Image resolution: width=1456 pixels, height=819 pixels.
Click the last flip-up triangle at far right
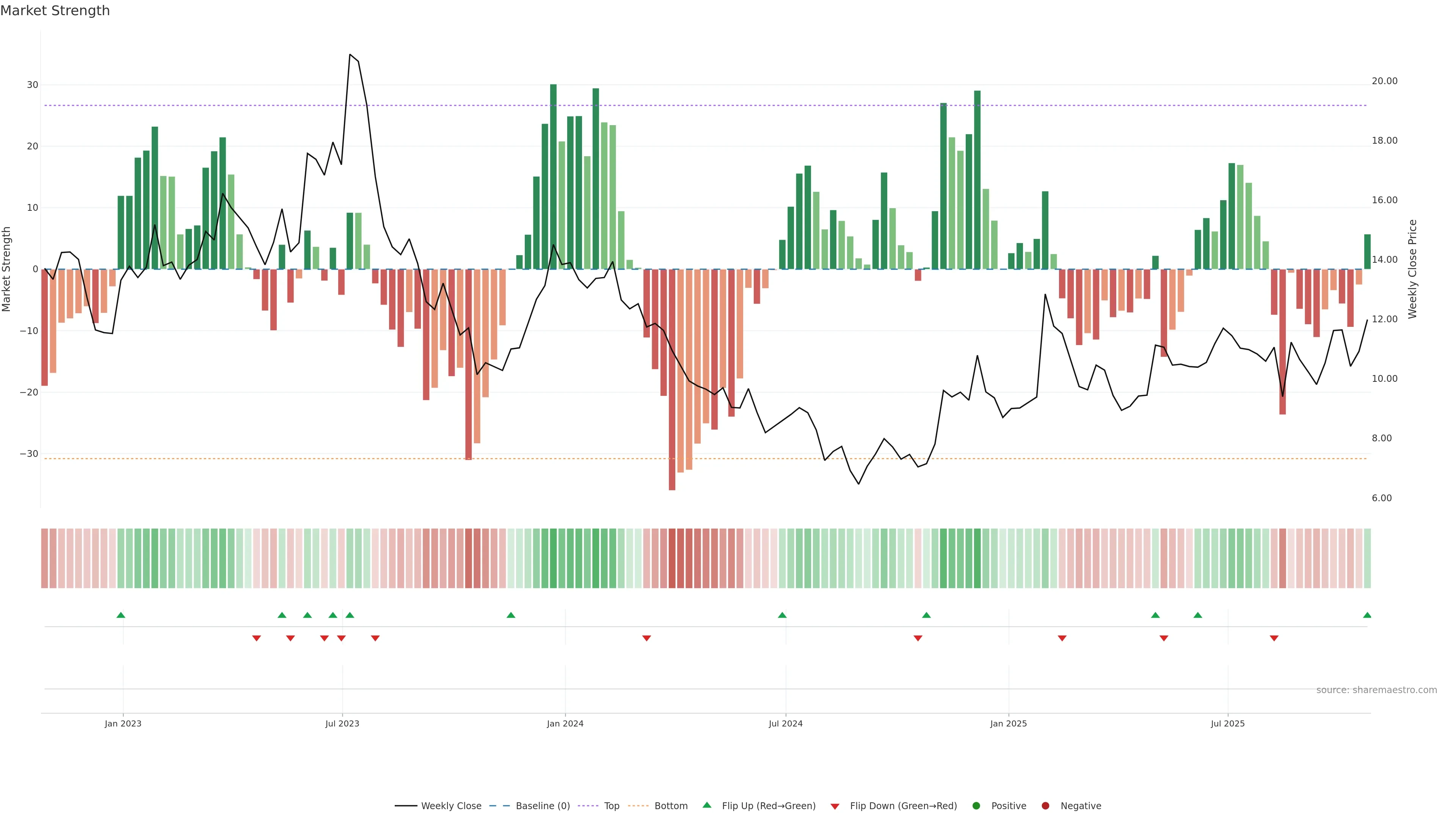1367,615
